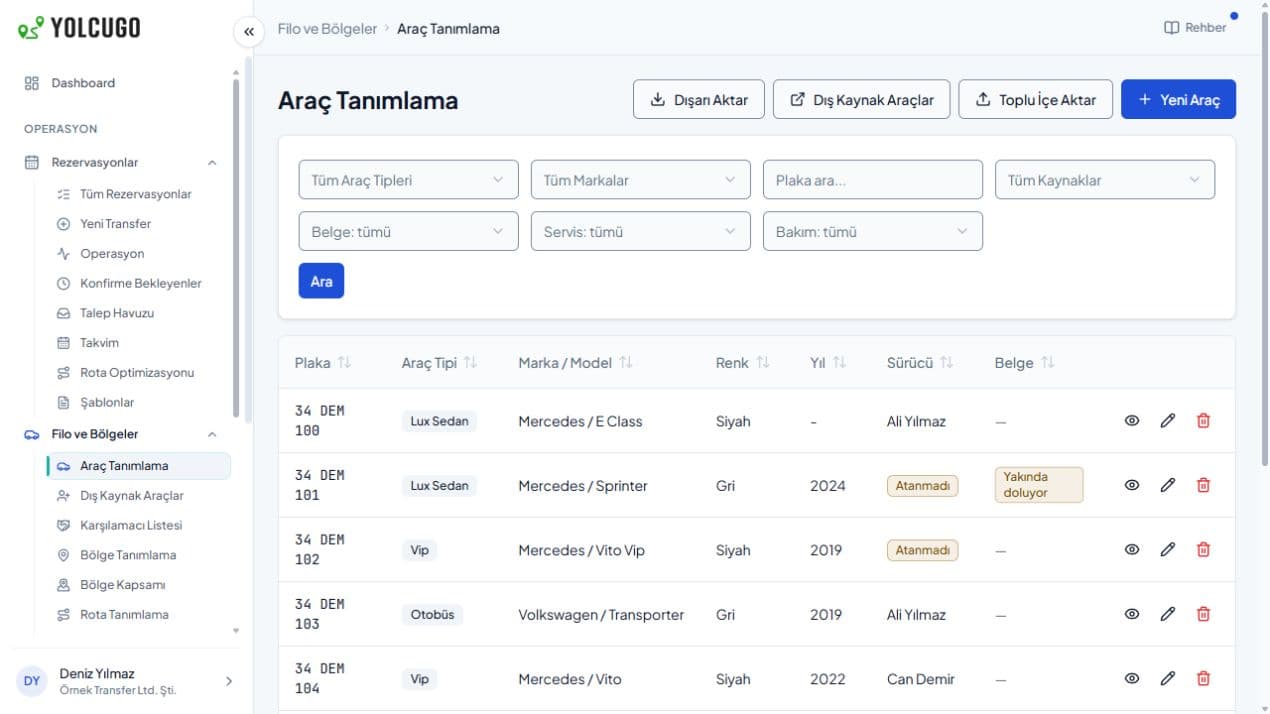Open the Bakım: tümü filter dropdown
1270x714 pixels.
pyautogui.click(x=873, y=231)
